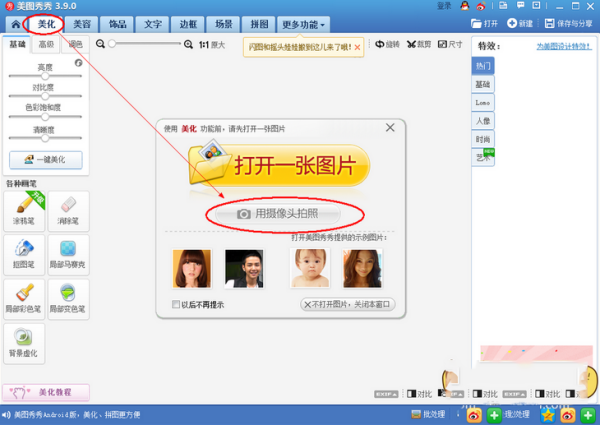Switch to the 美容 tab
The image size is (600, 425).
click(82, 23)
